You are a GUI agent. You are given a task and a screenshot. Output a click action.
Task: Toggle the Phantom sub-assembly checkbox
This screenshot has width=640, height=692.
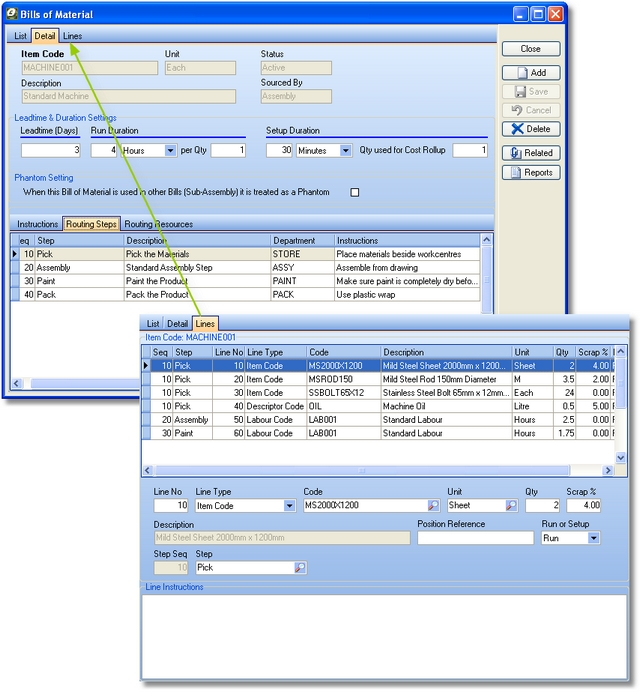tap(354, 192)
